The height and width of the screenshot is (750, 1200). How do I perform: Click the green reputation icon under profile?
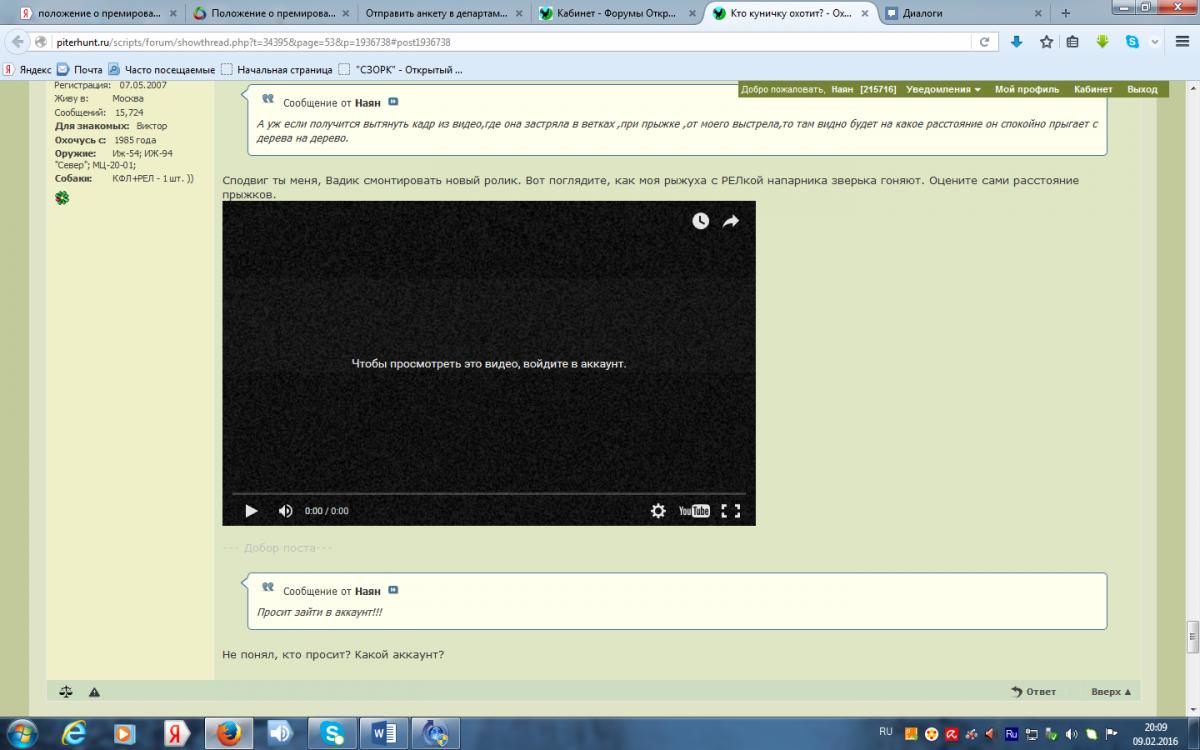click(62, 198)
